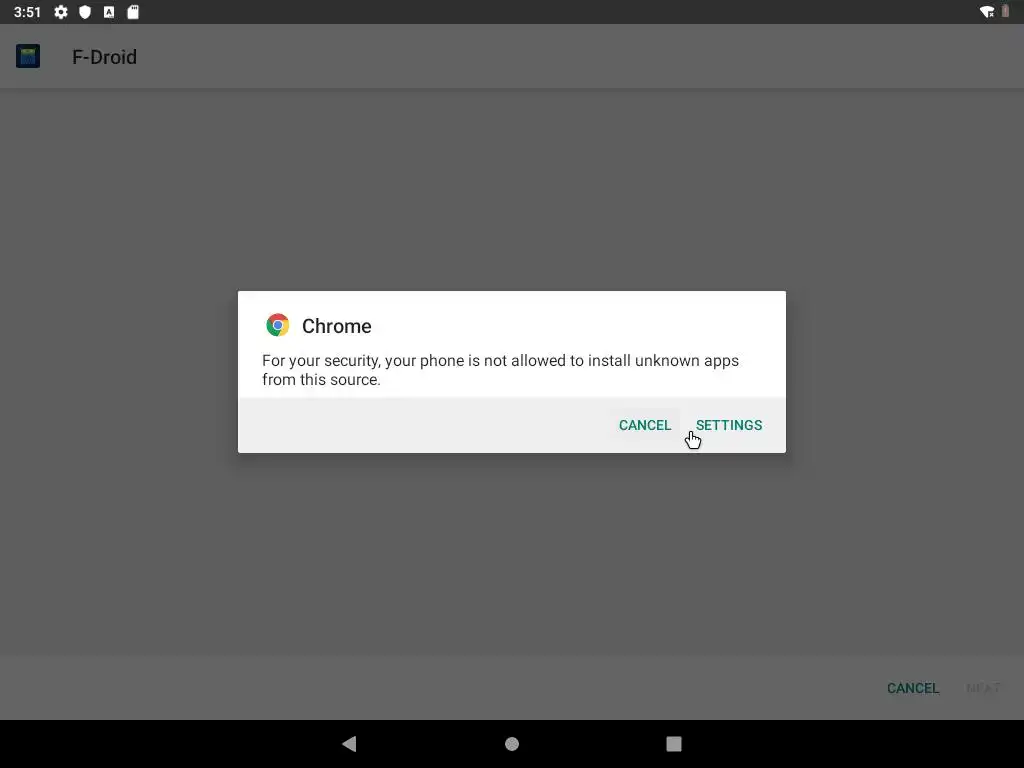Click the 3:51 clock
Screen dimensions: 1024x768
click(27, 12)
